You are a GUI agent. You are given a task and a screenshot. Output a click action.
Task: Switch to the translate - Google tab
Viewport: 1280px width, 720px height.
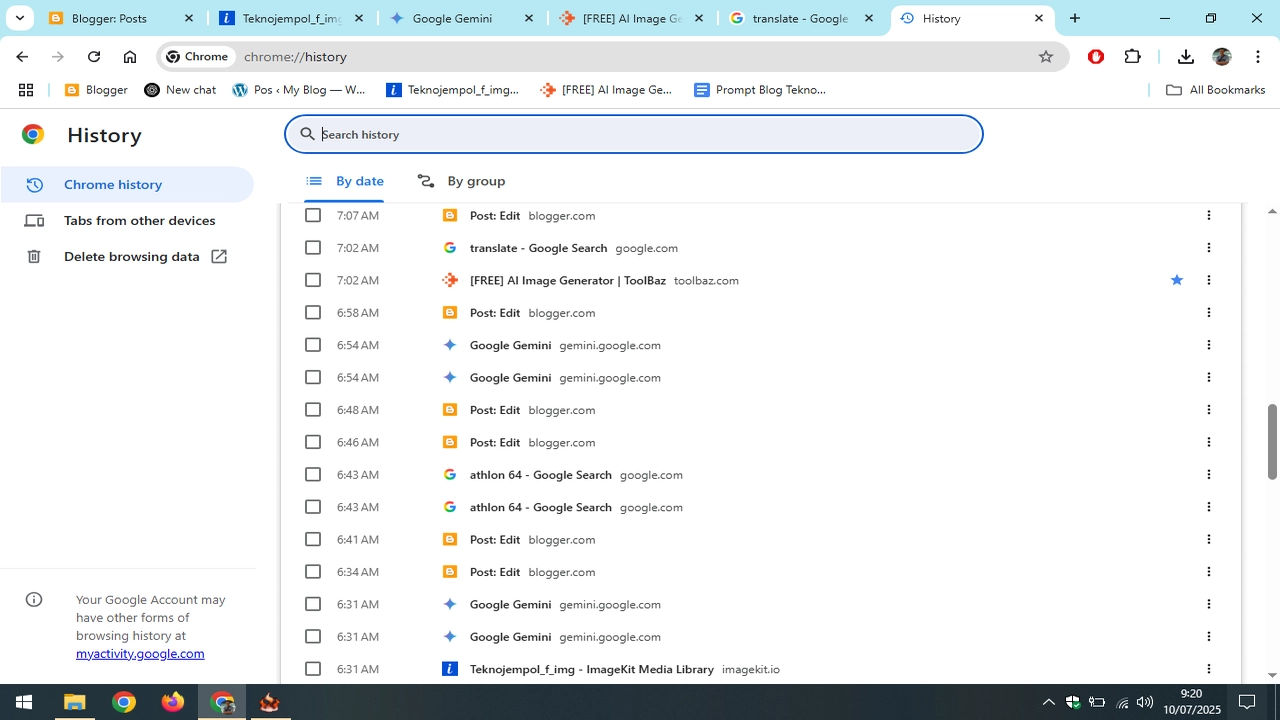coord(801,18)
